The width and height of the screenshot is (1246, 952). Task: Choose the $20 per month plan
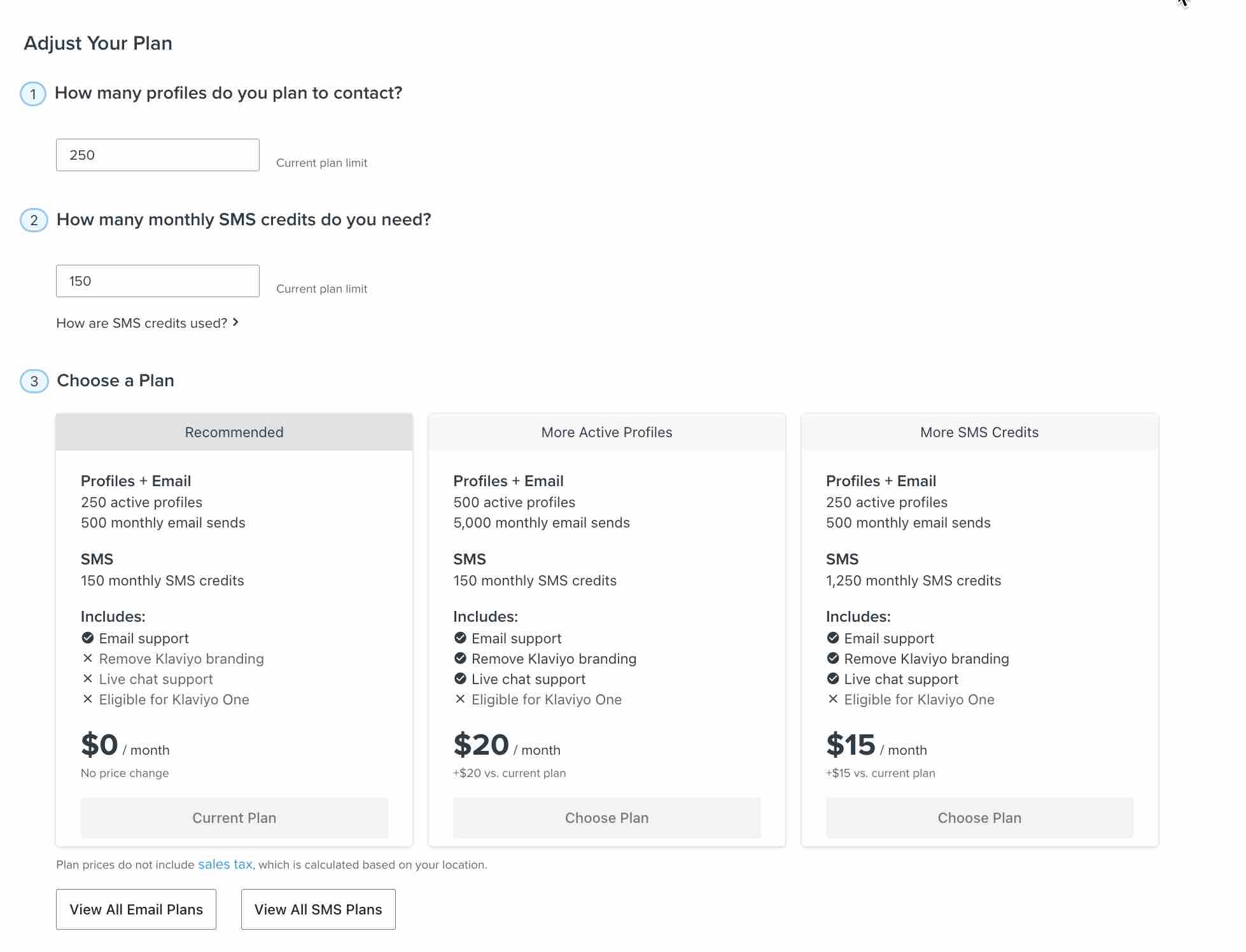point(606,818)
